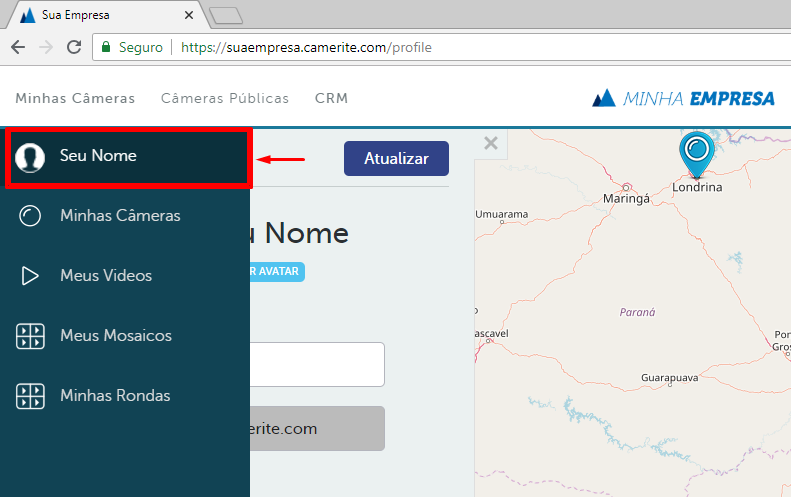
Task: Open the Câmeras Públicas menu item
Action: click(225, 98)
